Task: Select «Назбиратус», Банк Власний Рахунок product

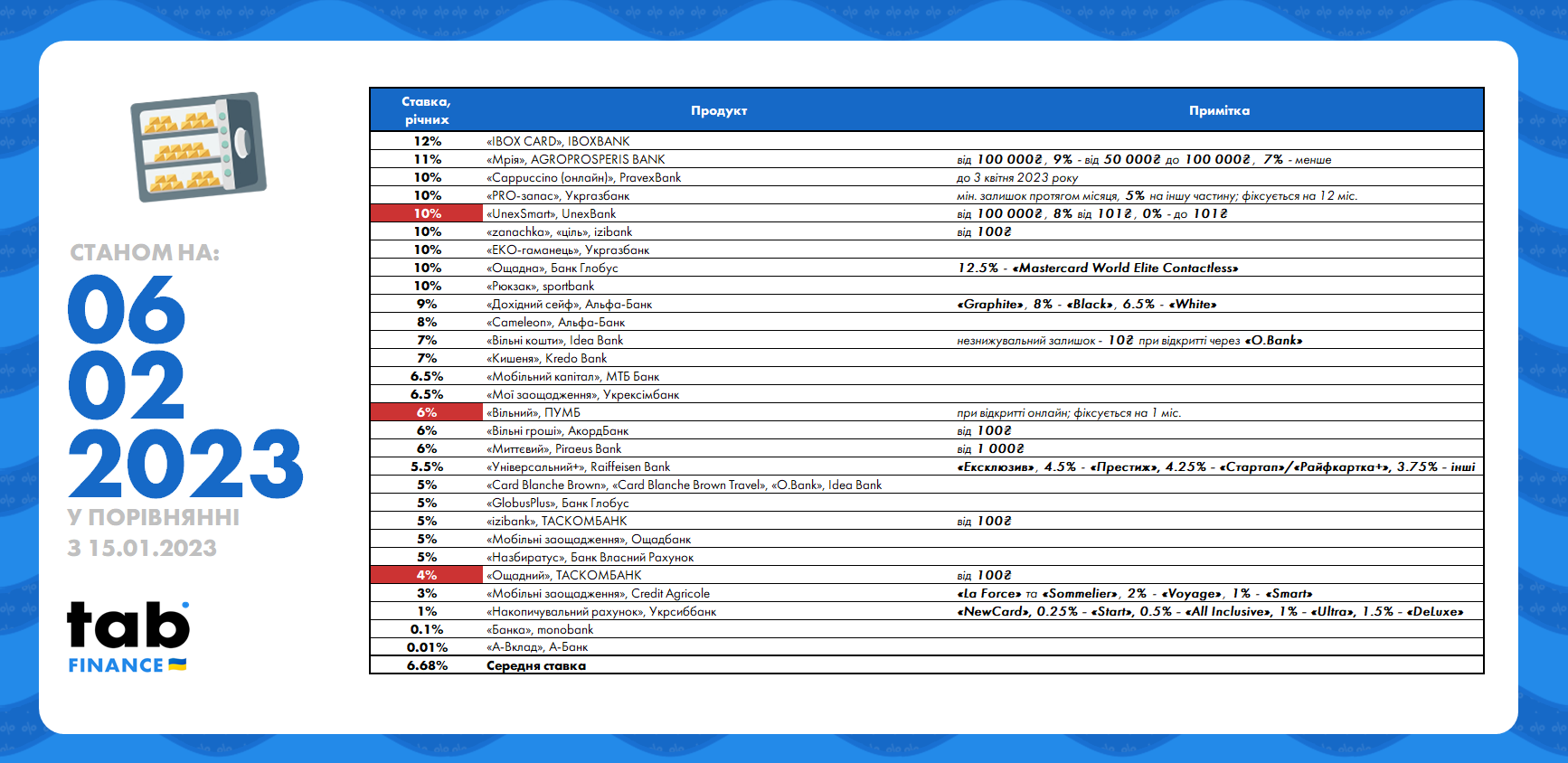Action: [590, 557]
